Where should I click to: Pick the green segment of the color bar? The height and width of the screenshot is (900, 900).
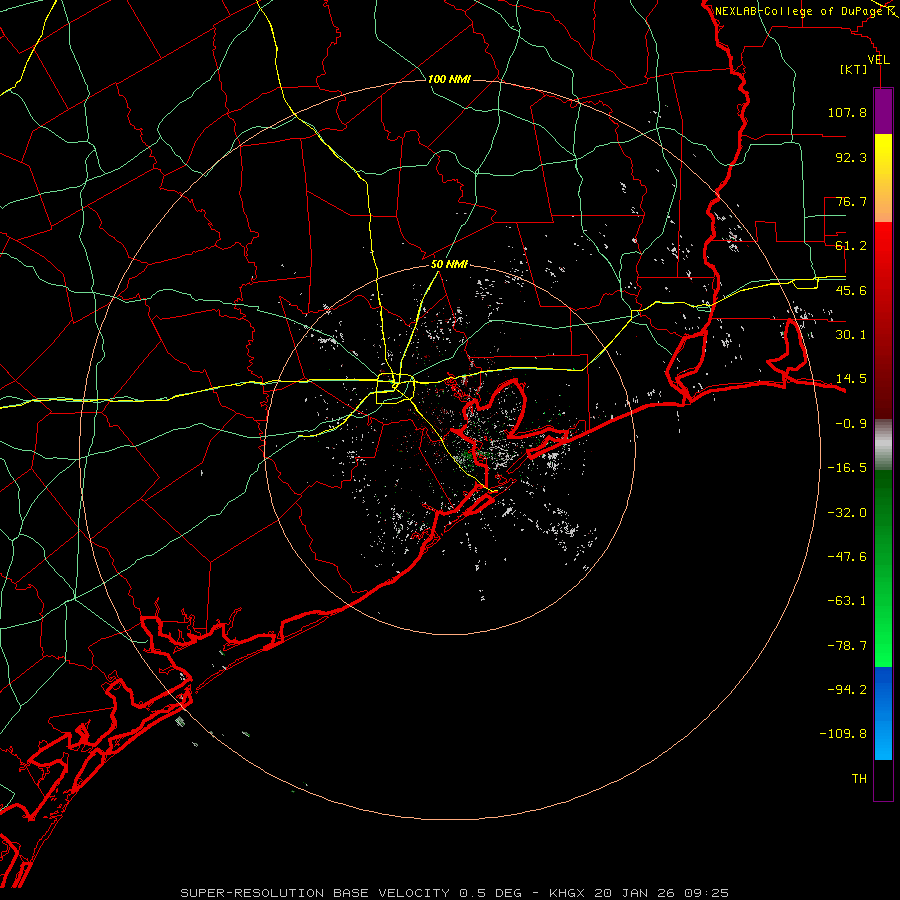883,568
